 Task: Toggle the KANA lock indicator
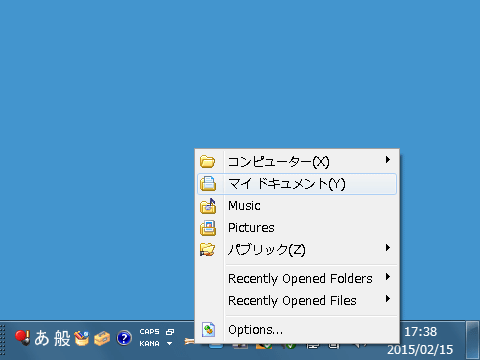149,344
